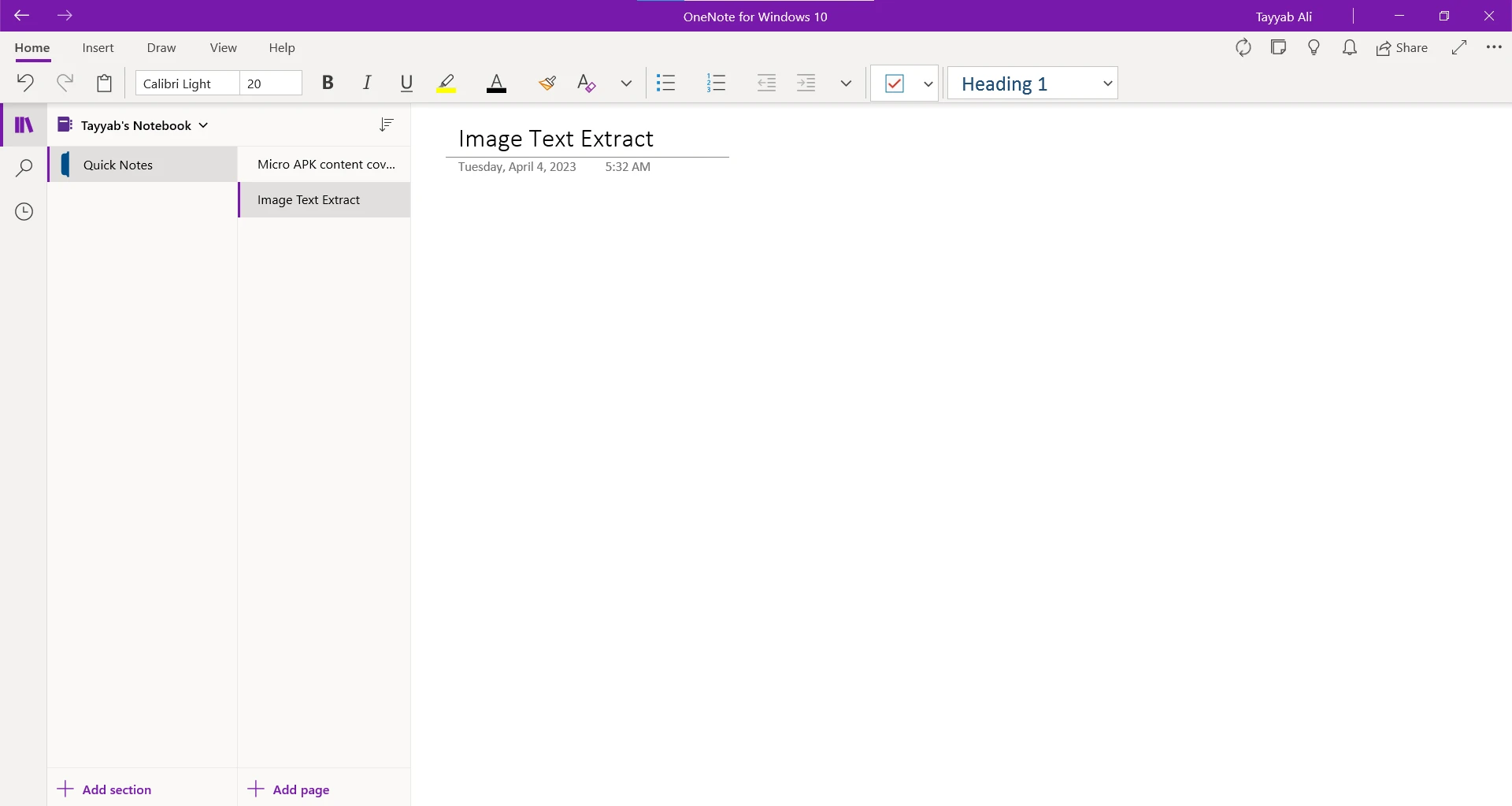
Task: Mark text with To Do checkbox tag
Action: (895, 84)
